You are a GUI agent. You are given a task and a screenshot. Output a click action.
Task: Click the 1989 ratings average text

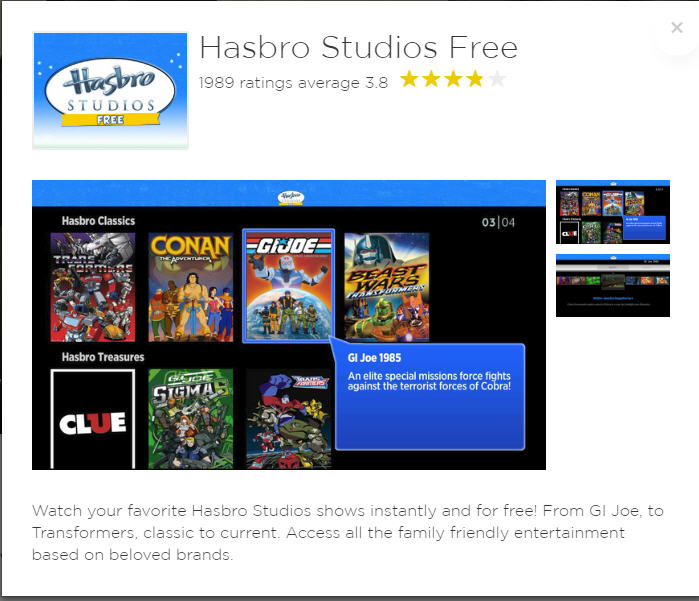tap(293, 83)
